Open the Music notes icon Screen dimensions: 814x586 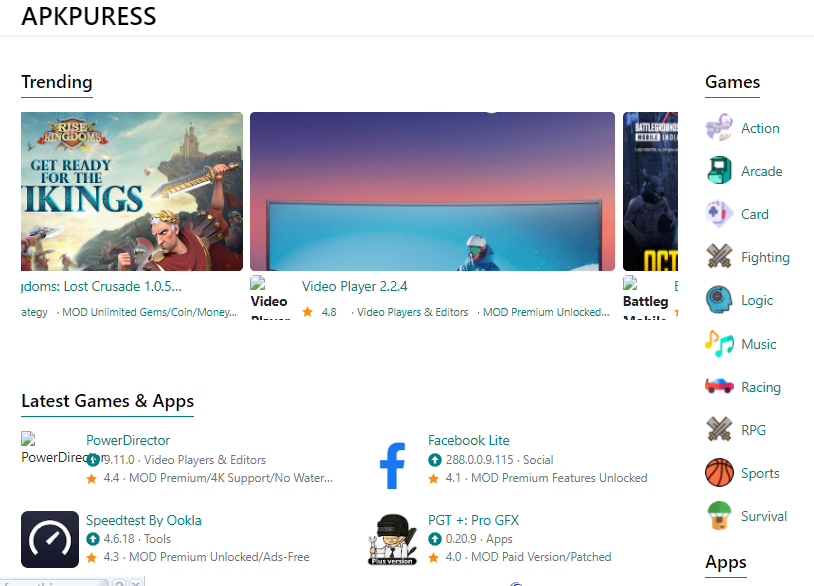coord(719,344)
